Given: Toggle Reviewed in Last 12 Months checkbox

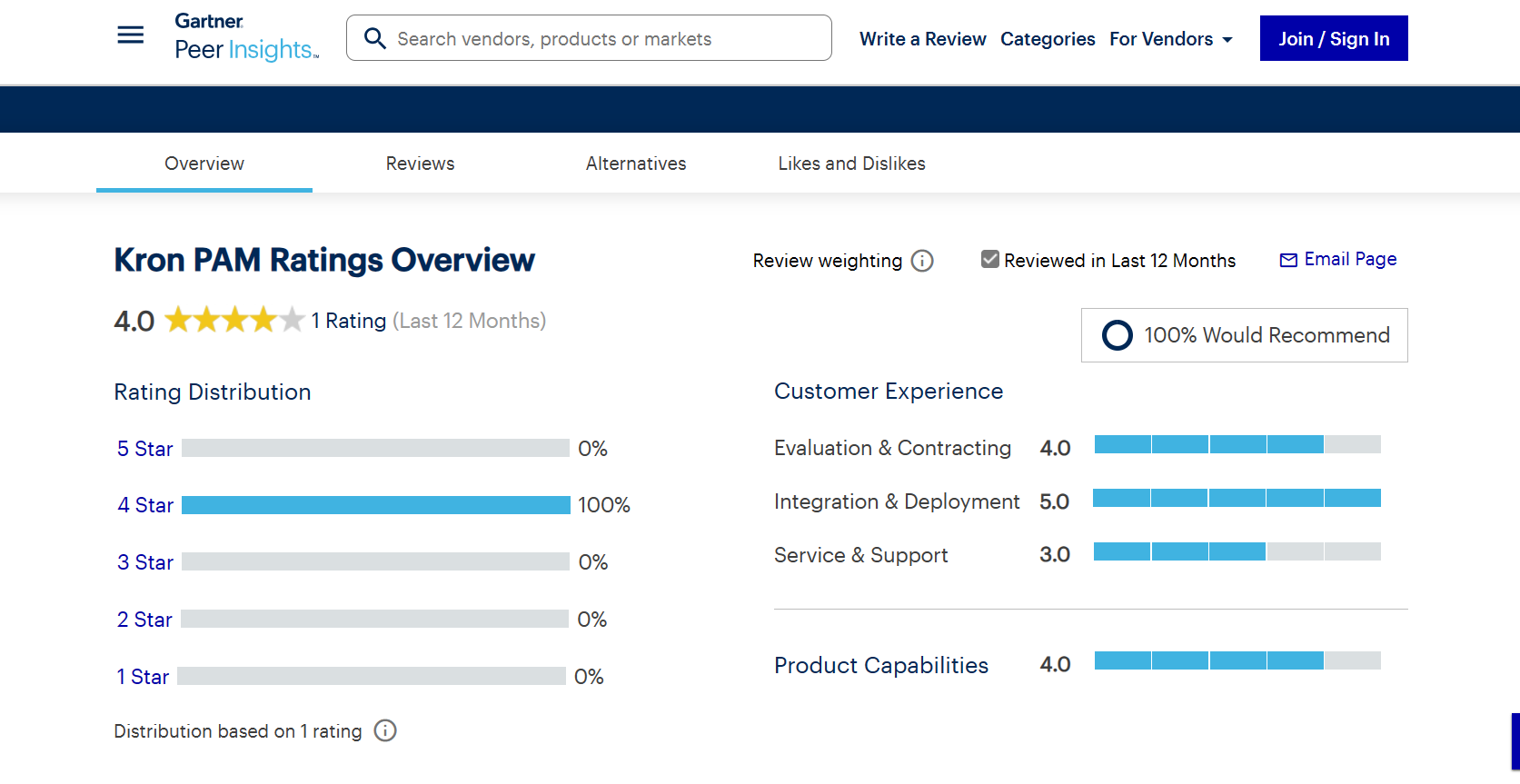Looking at the screenshot, I should pyautogui.click(x=990, y=260).
